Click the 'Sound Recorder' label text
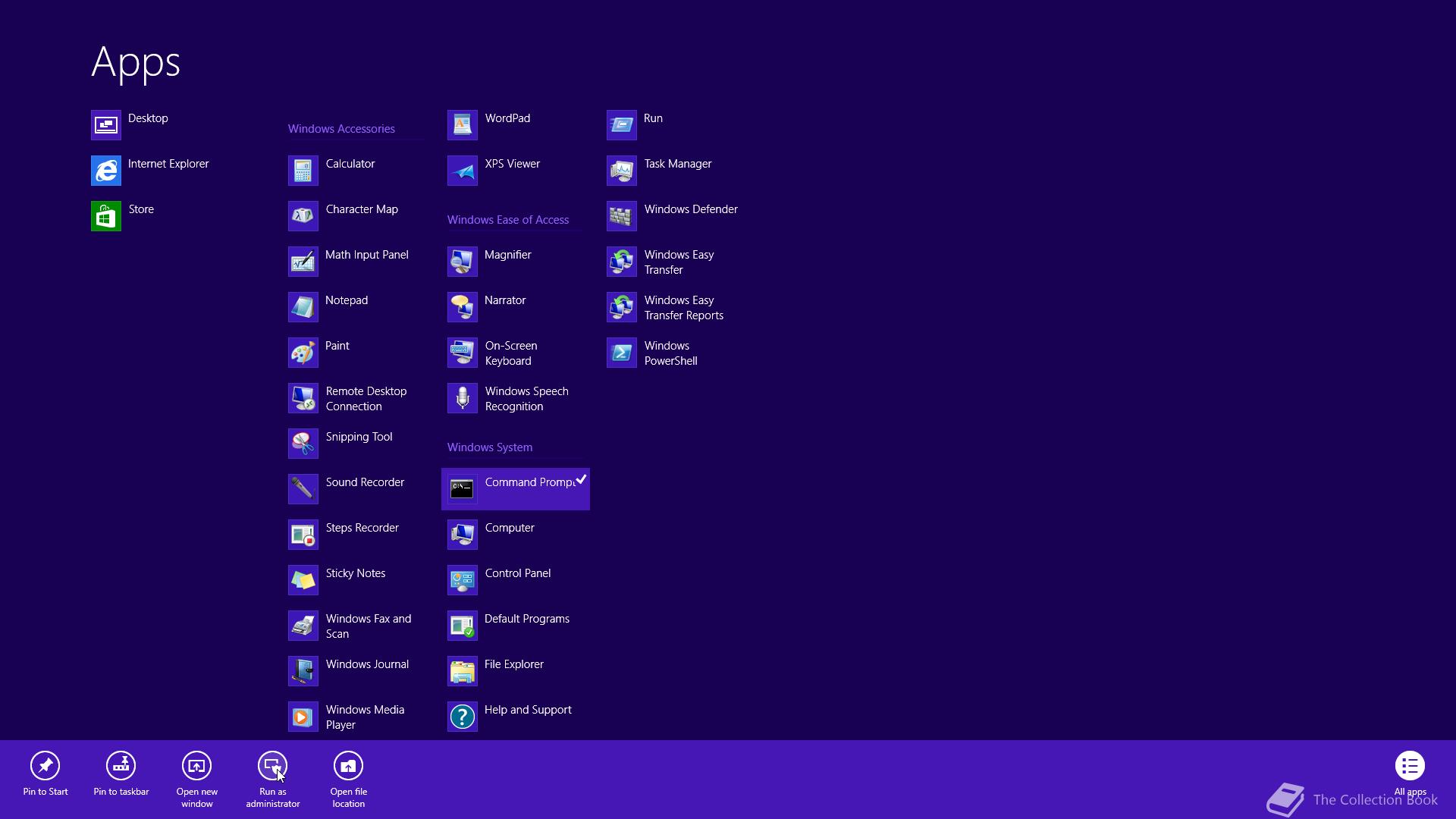This screenshot has width=1456, height=819. coord(365,482)
